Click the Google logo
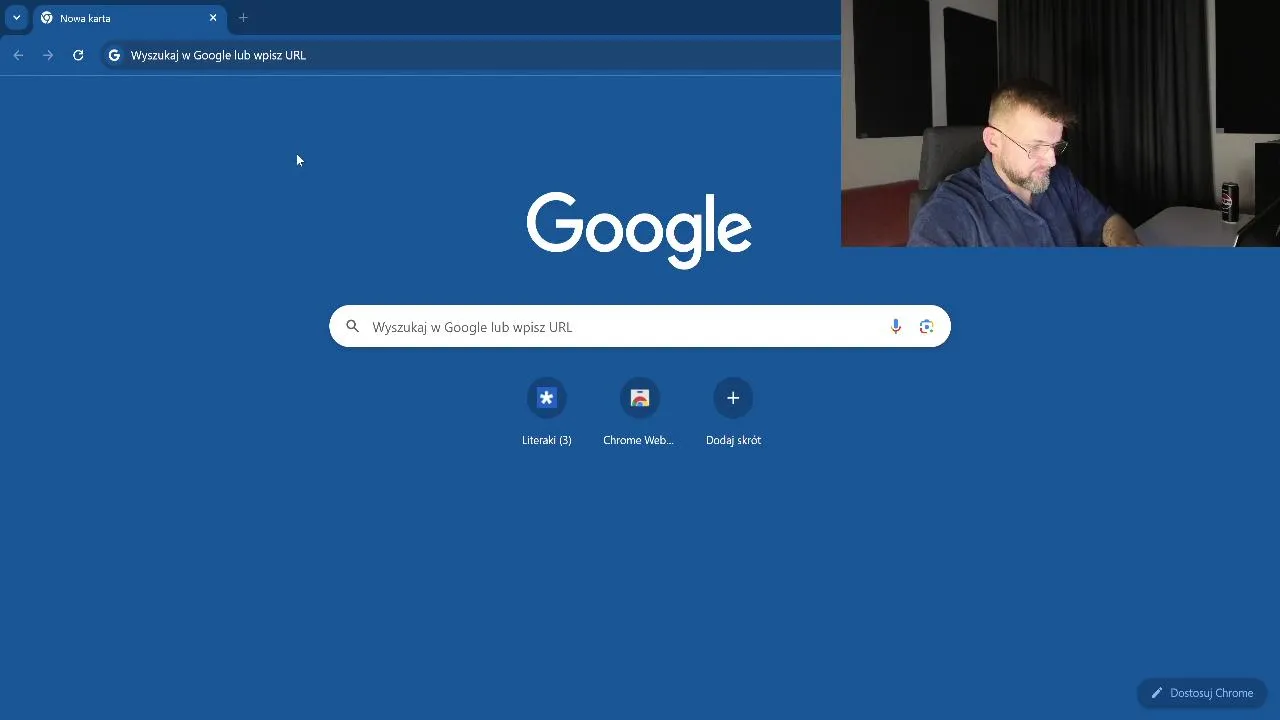 pos(639,230)
